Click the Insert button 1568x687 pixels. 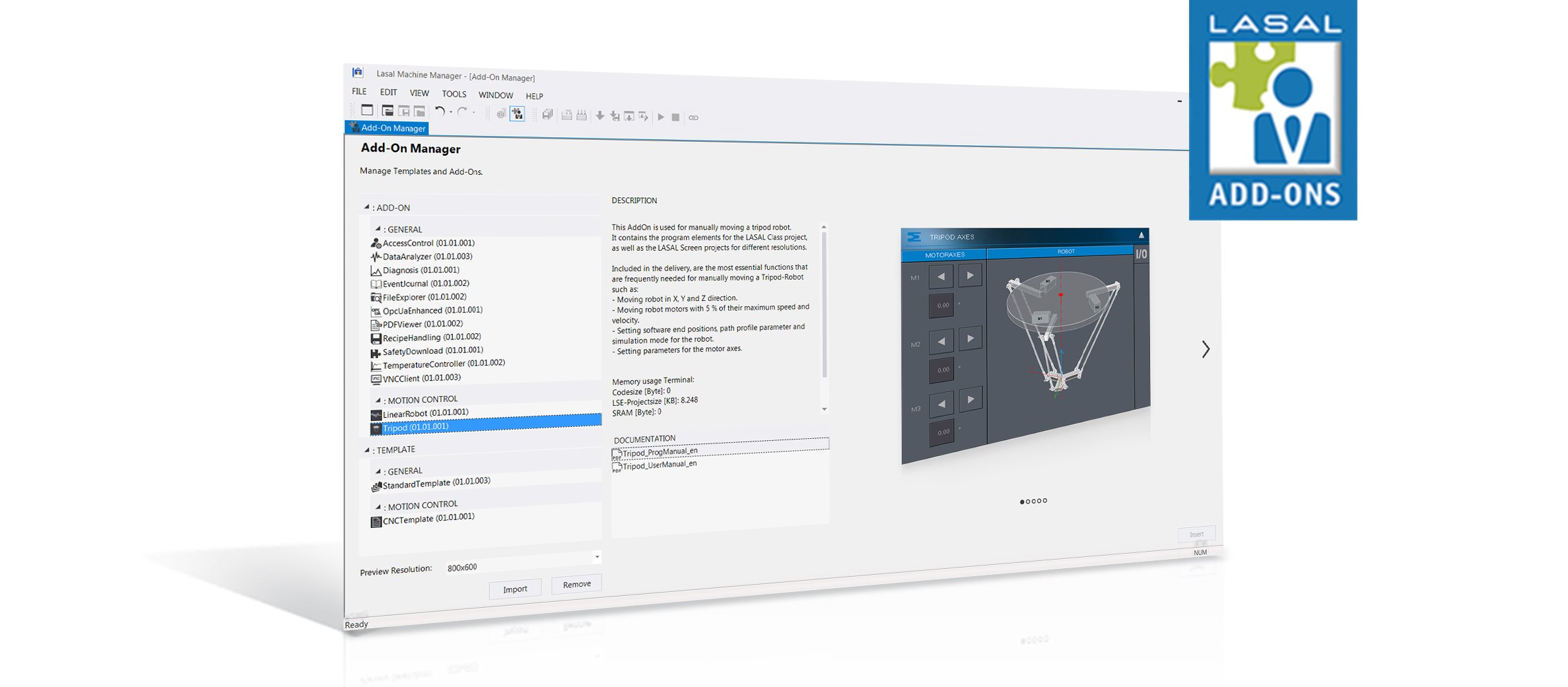1196,534
